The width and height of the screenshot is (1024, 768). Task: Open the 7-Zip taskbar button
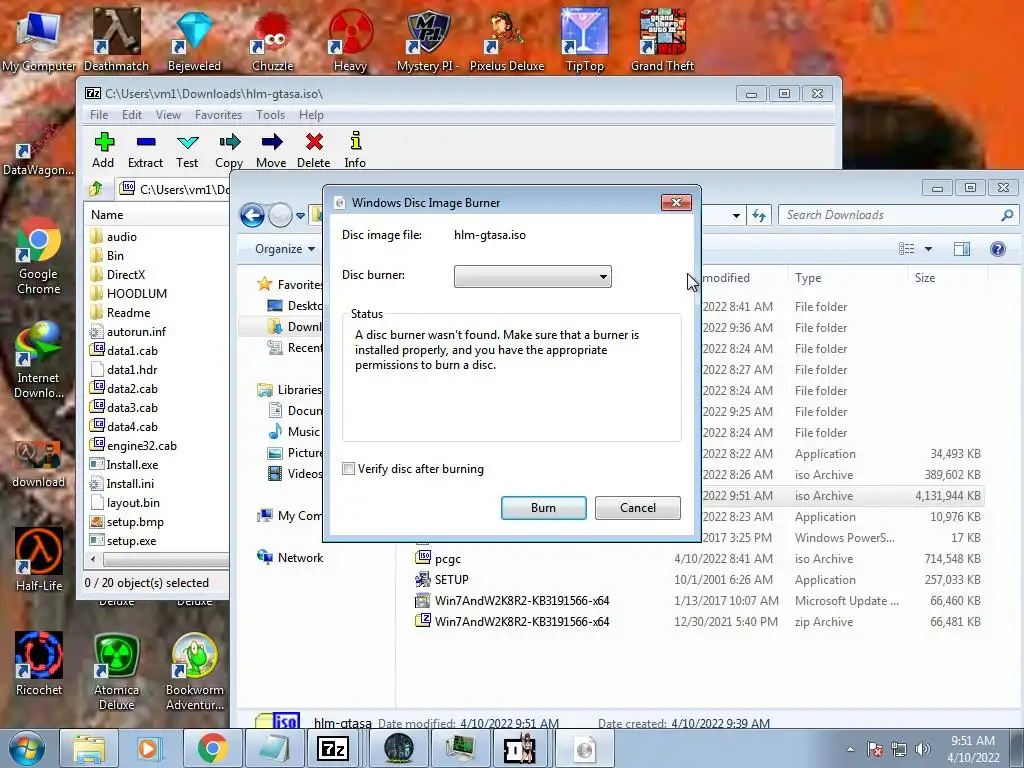pos(333,748)
